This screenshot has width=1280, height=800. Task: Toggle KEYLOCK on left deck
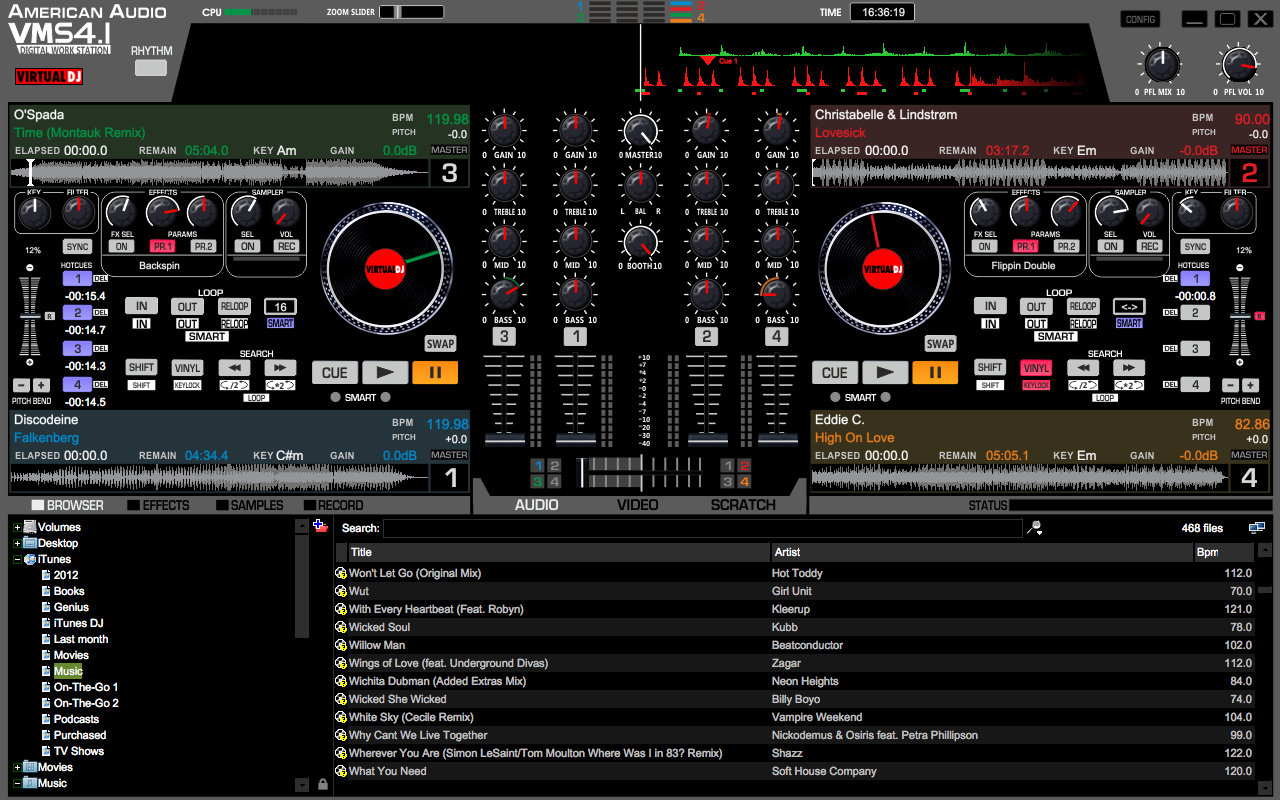coord(187,385)
